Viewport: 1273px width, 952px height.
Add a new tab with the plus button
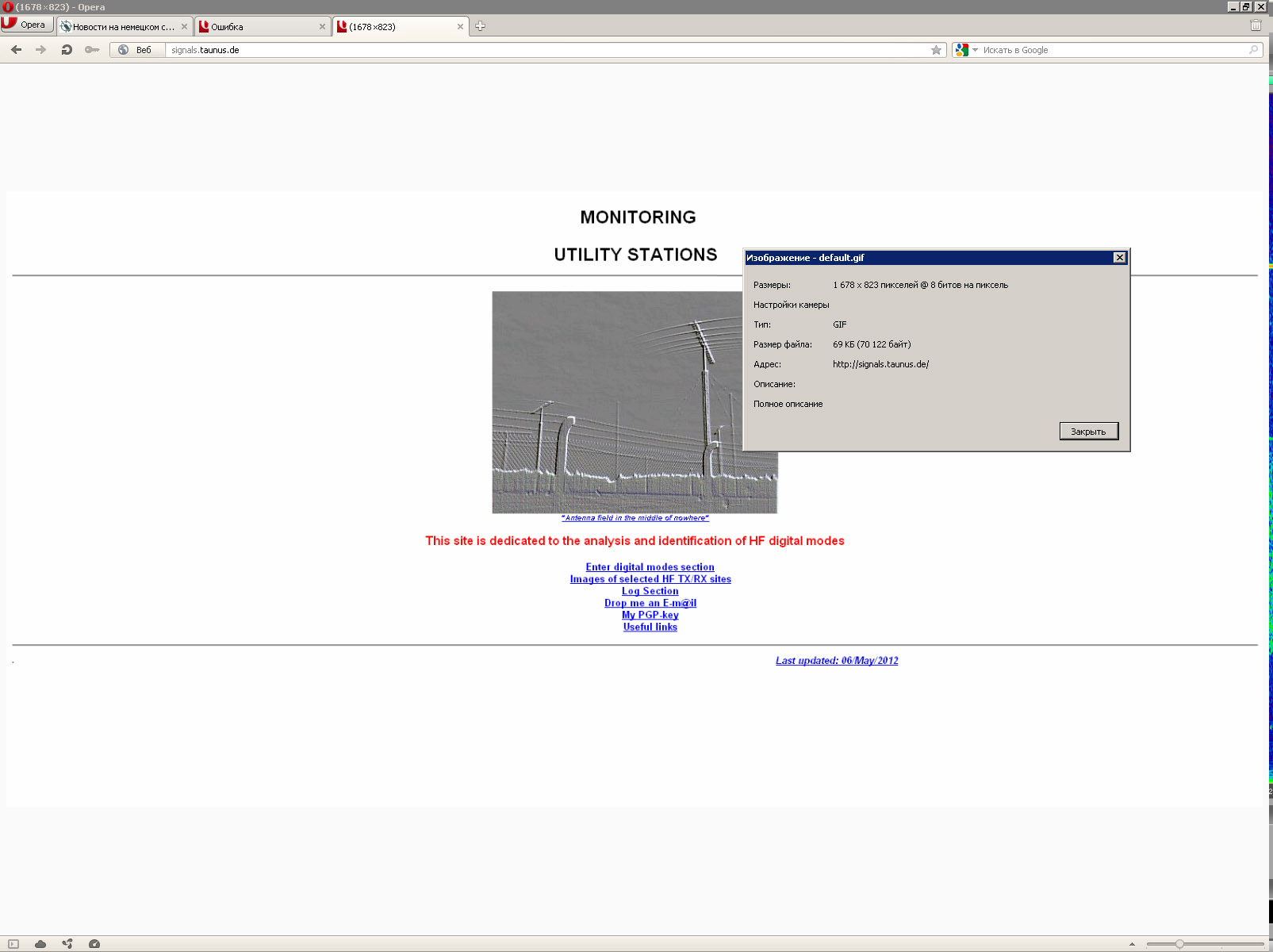point(480,26)
